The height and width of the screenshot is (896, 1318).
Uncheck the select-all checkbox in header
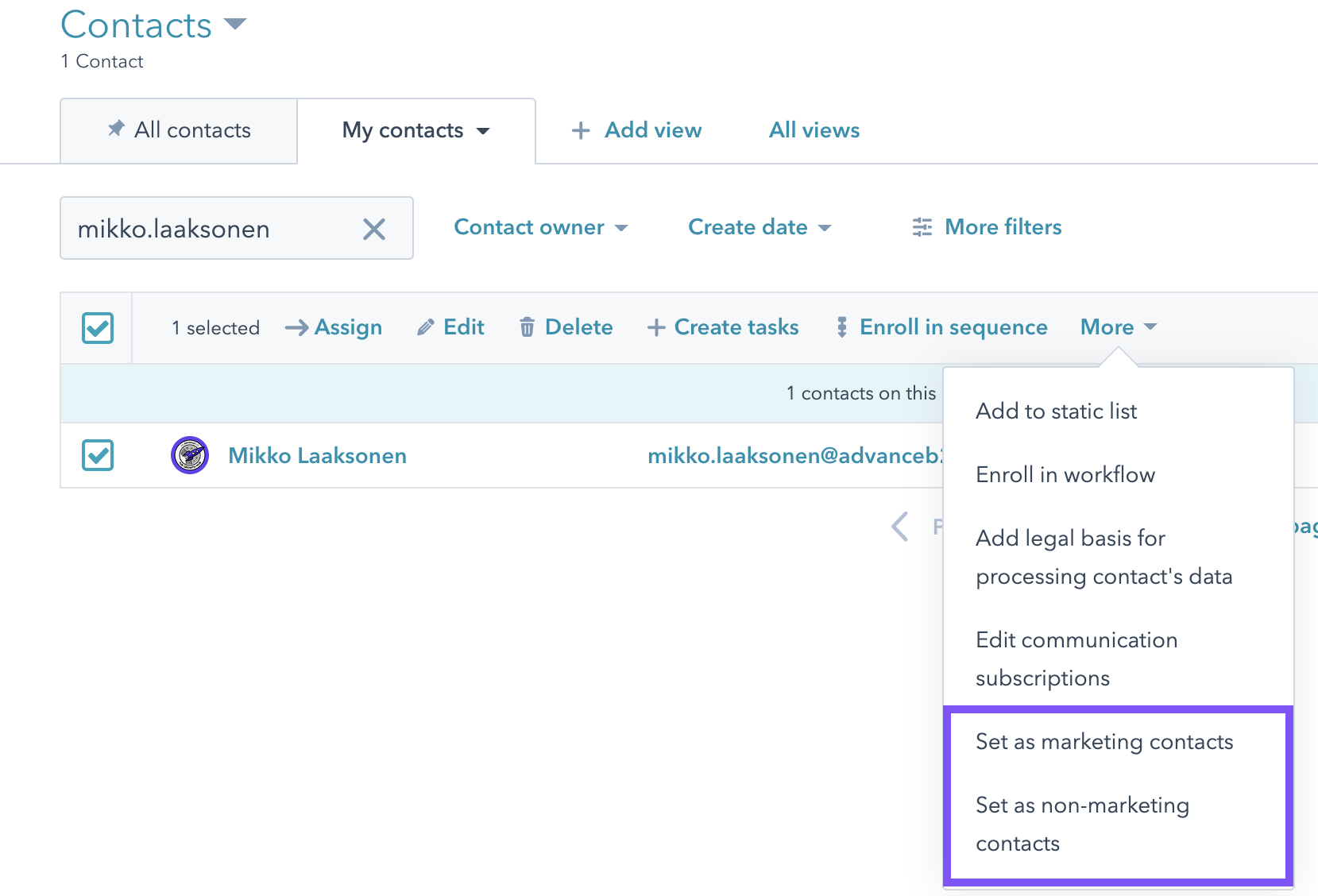click(98, 328)
